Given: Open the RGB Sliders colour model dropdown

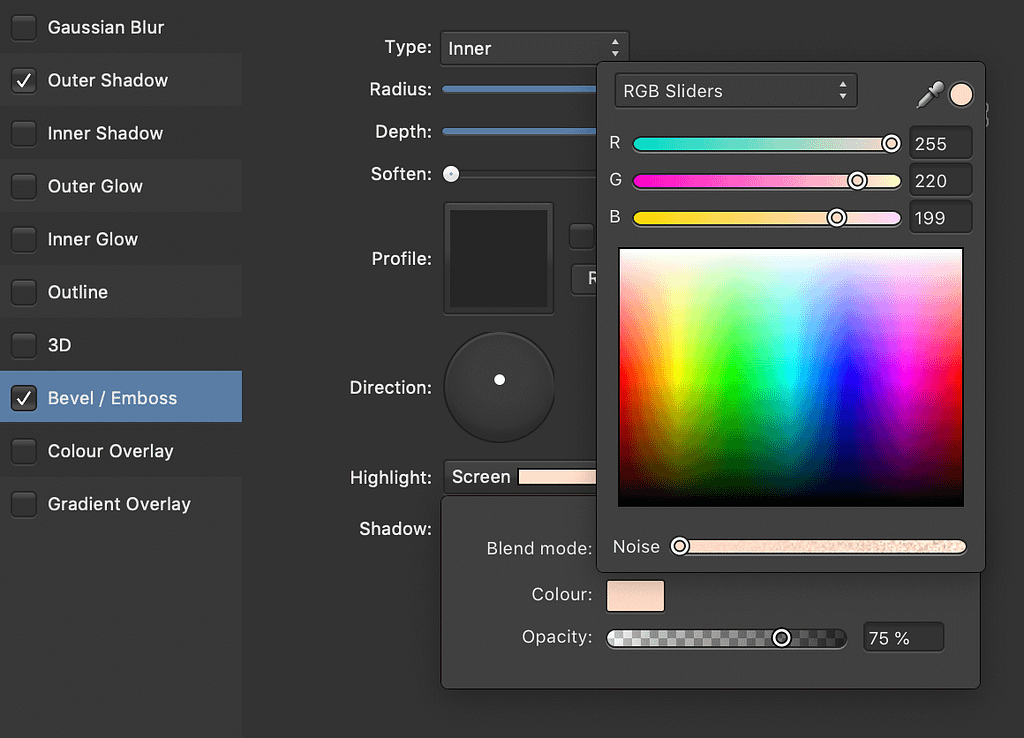Looking at the screenshot, I should [735, 90].
